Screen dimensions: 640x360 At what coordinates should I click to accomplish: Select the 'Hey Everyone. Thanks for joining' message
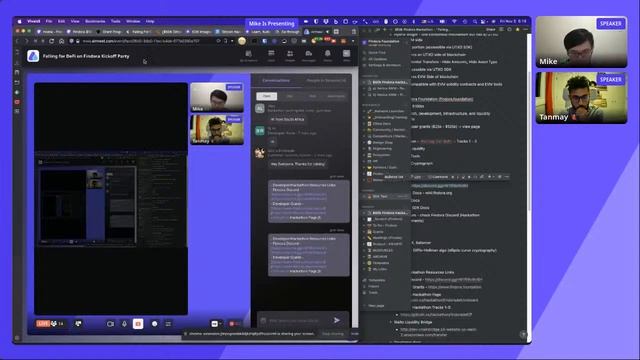298,164
